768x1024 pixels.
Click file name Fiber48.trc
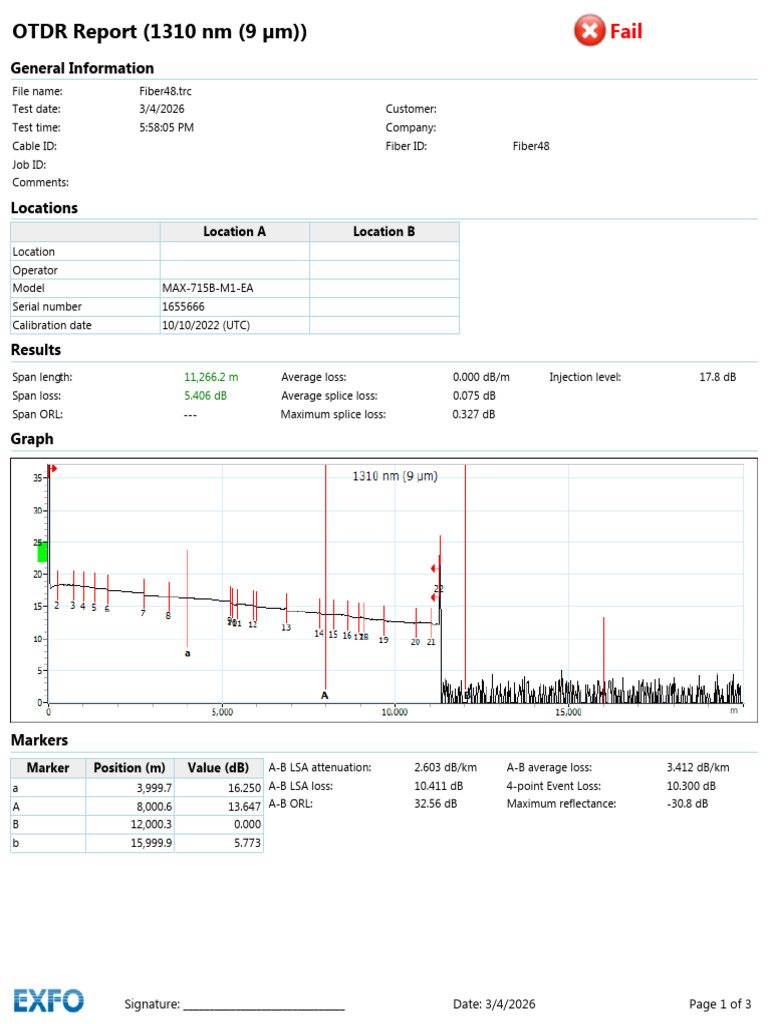[165, 91]
